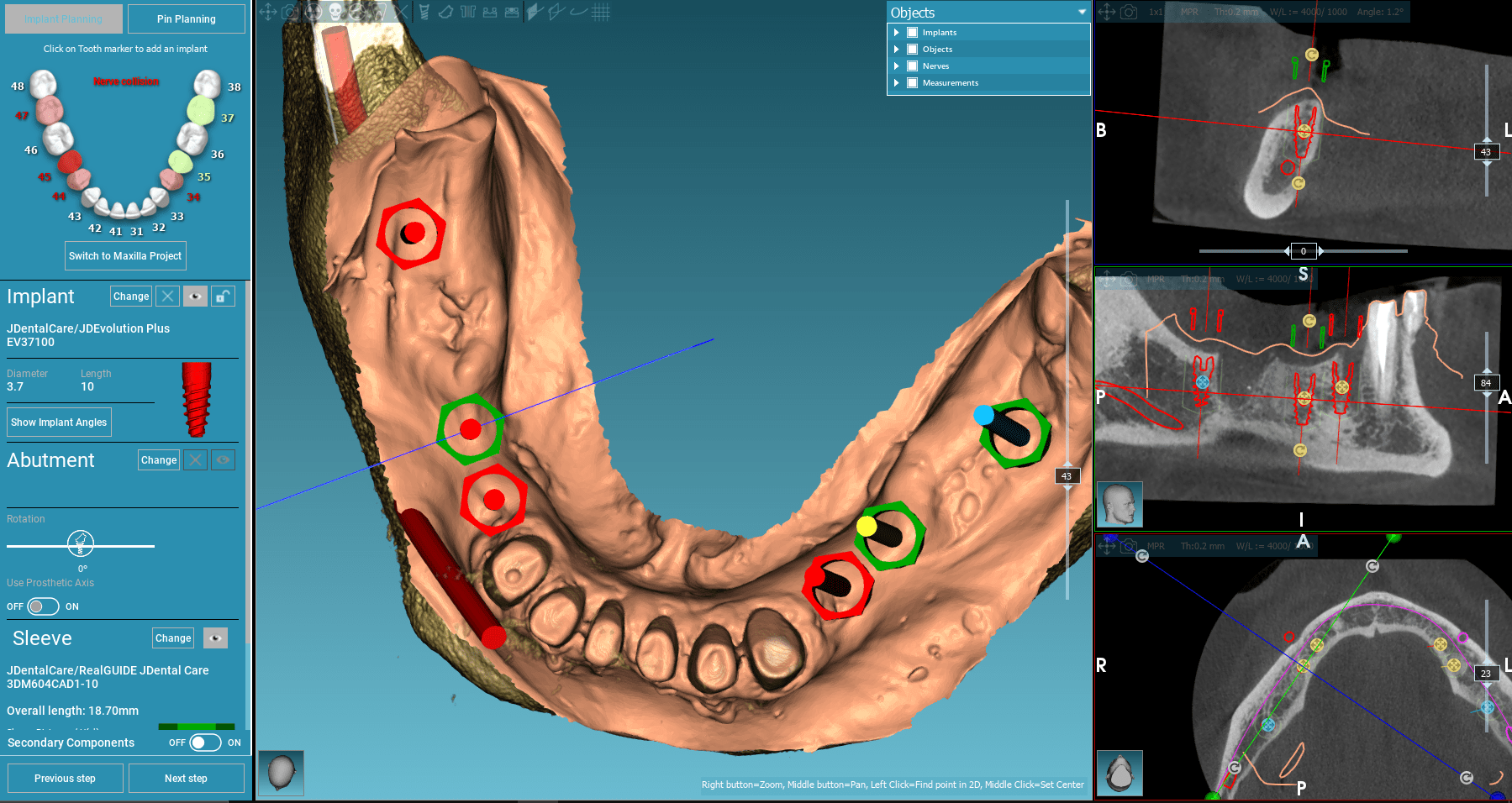1512x803 pixels.
Task: Click the grid icon in 3D toolbar
Action: click(x=600, y=12)
